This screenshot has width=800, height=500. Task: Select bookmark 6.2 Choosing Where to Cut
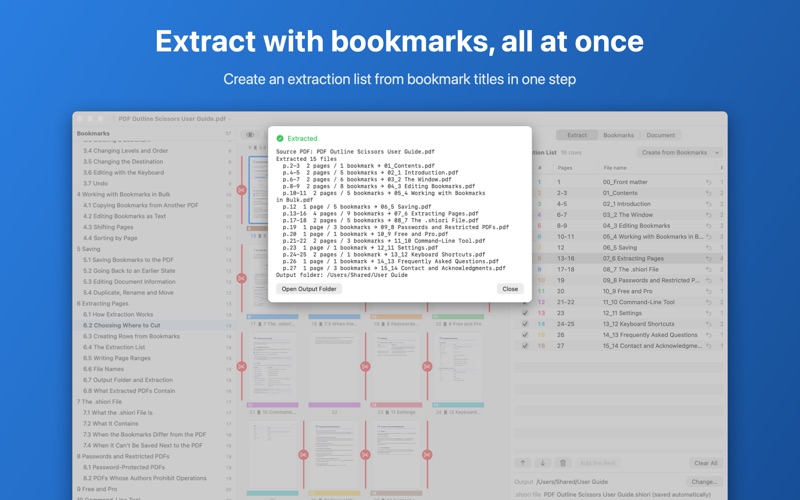(x=121, y=326)
